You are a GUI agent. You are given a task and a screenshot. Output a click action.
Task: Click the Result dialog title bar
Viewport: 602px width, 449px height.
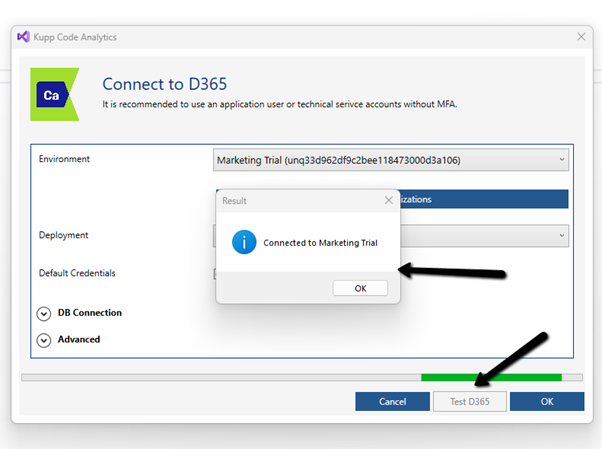pyautogui.click(x=290, y=200)
